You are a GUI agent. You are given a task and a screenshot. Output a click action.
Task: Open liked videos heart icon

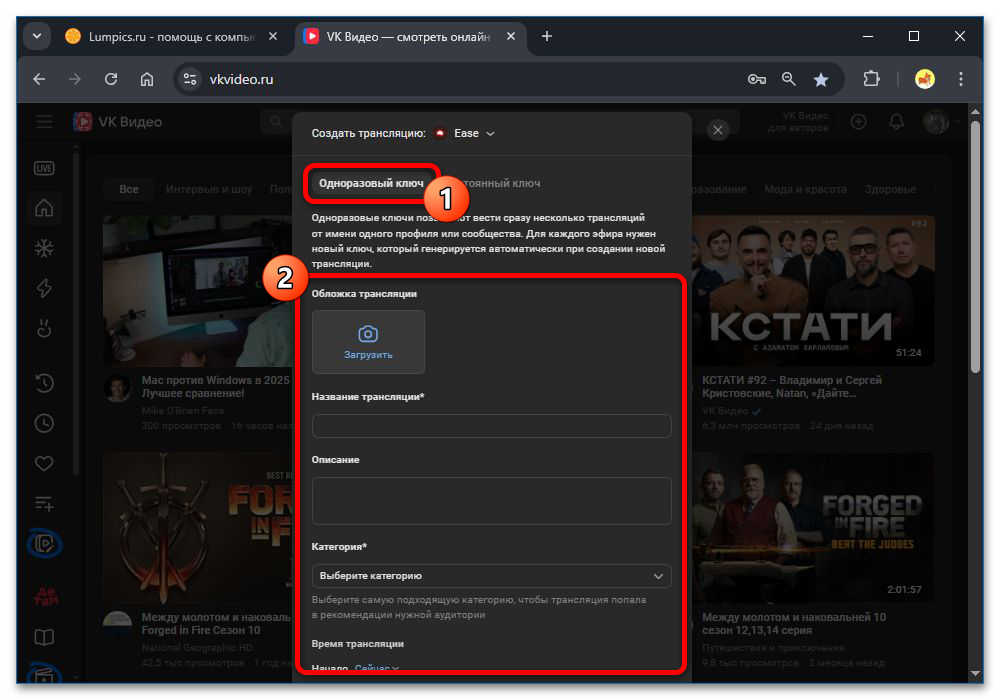click(44, 463)
